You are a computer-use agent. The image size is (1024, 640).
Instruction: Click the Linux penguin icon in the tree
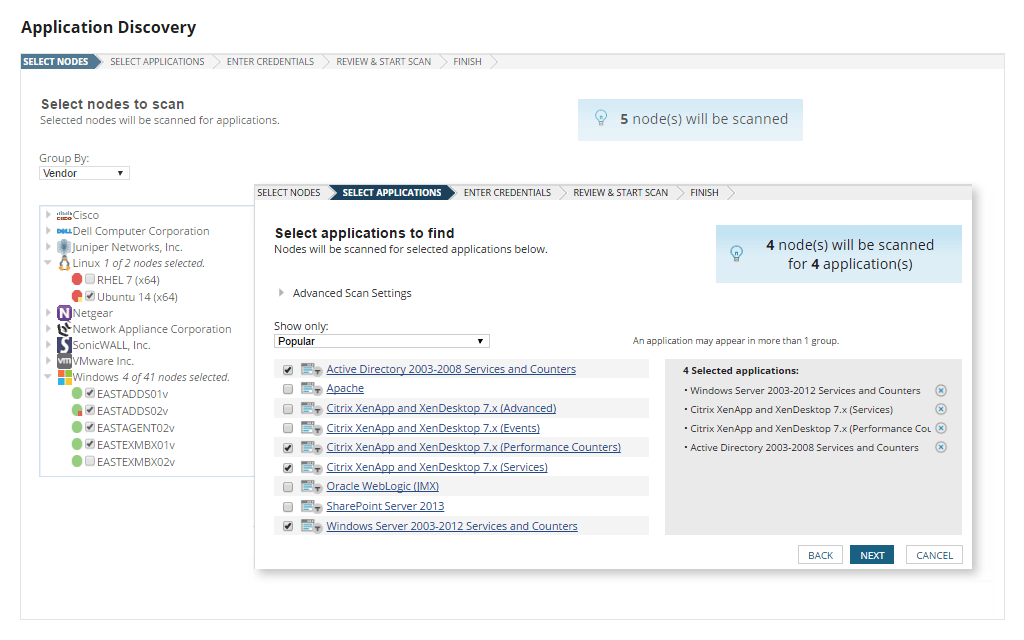tap(63, 263)
